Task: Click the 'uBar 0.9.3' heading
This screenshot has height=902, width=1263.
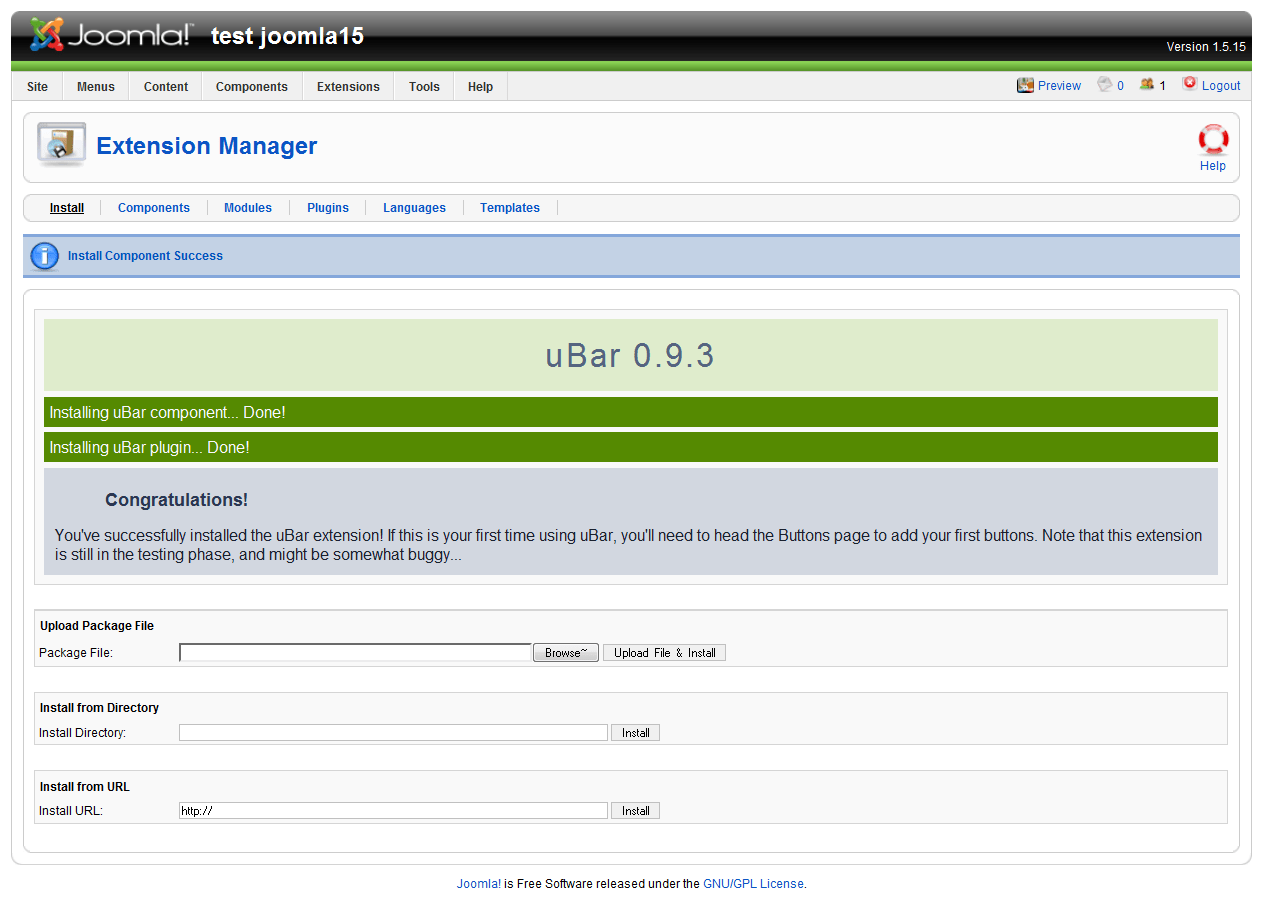Action: (630, 356)
